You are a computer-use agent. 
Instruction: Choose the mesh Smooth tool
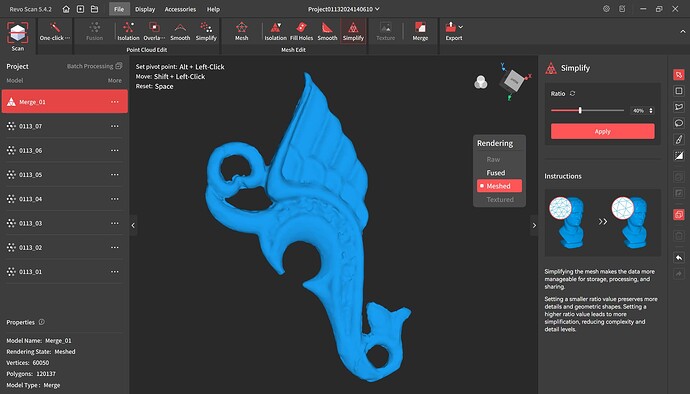tap(327, 32)
